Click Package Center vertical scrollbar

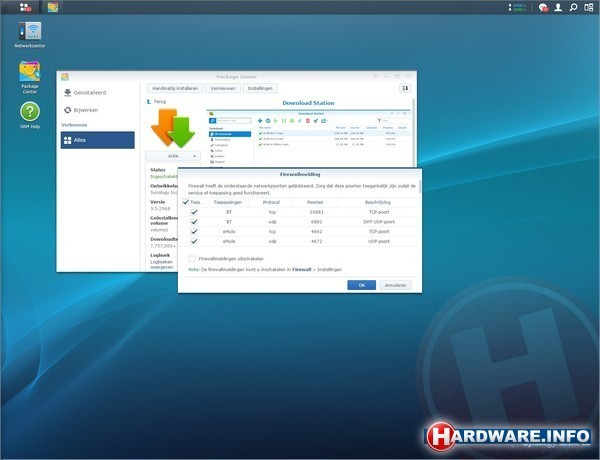pyautogui.click(x=413, y=132)
